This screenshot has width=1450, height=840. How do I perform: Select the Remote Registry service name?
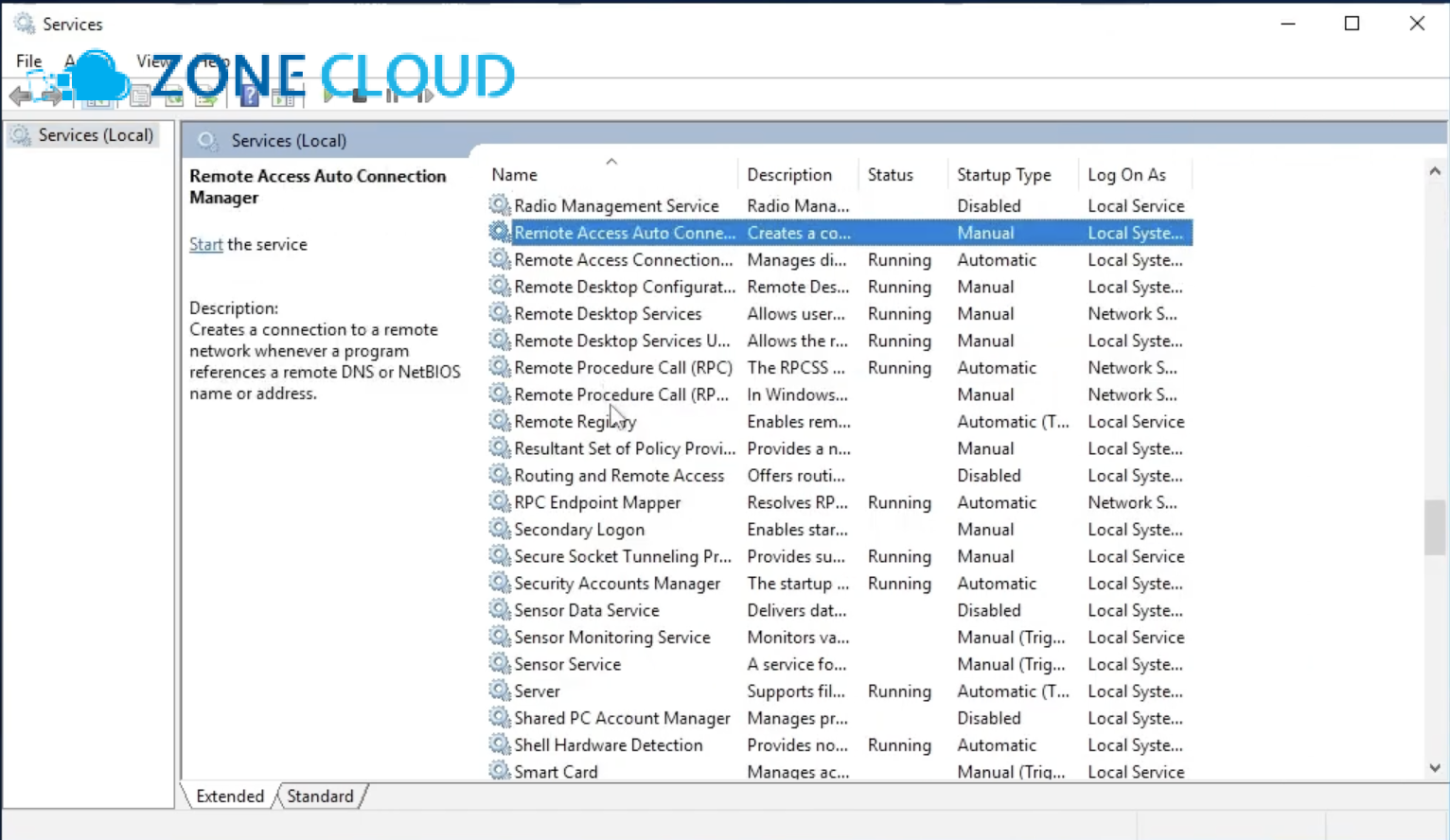coord(575,422)
